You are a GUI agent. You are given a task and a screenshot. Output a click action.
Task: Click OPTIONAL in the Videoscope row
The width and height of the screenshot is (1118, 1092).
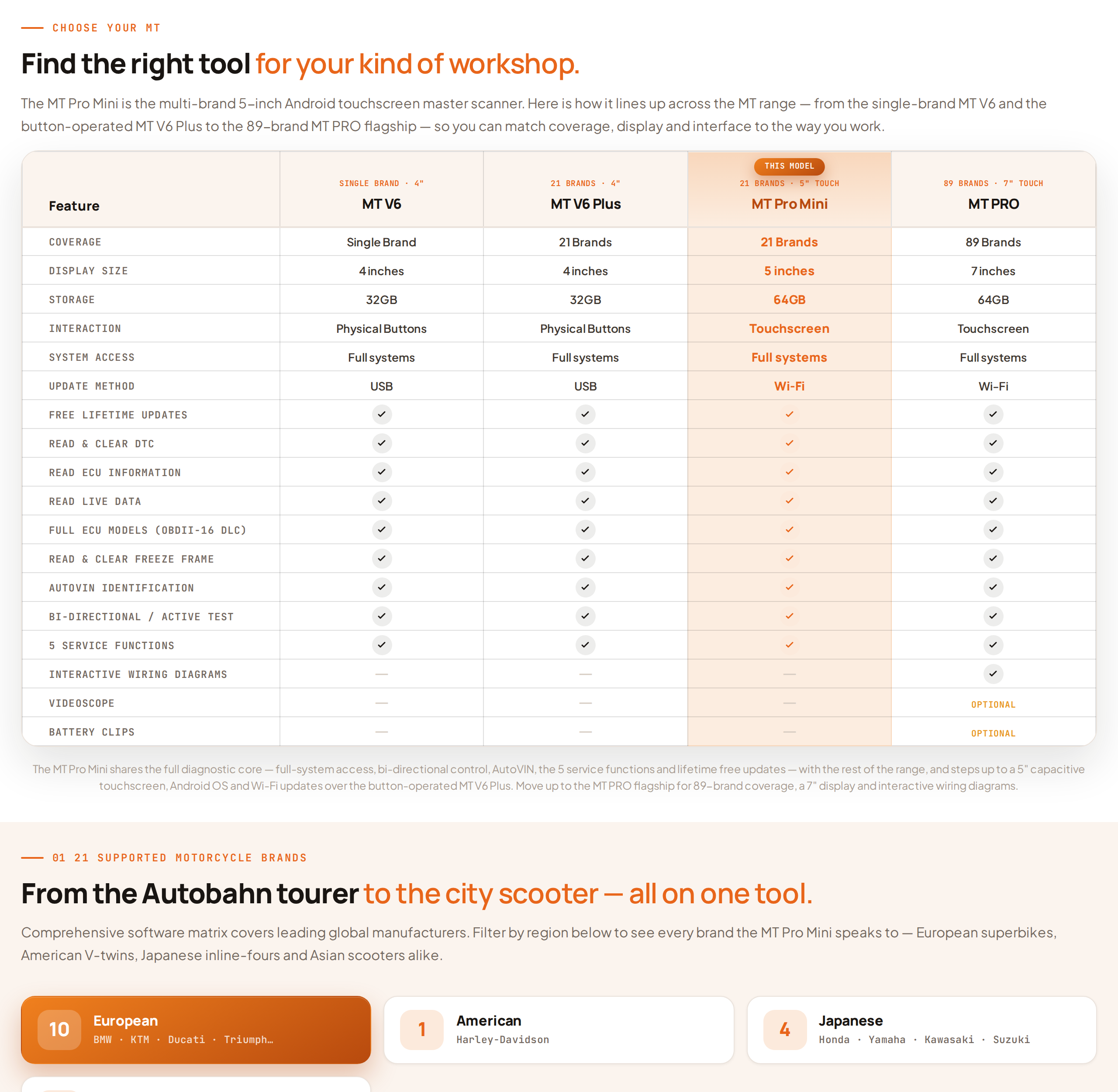coord(993,704)
